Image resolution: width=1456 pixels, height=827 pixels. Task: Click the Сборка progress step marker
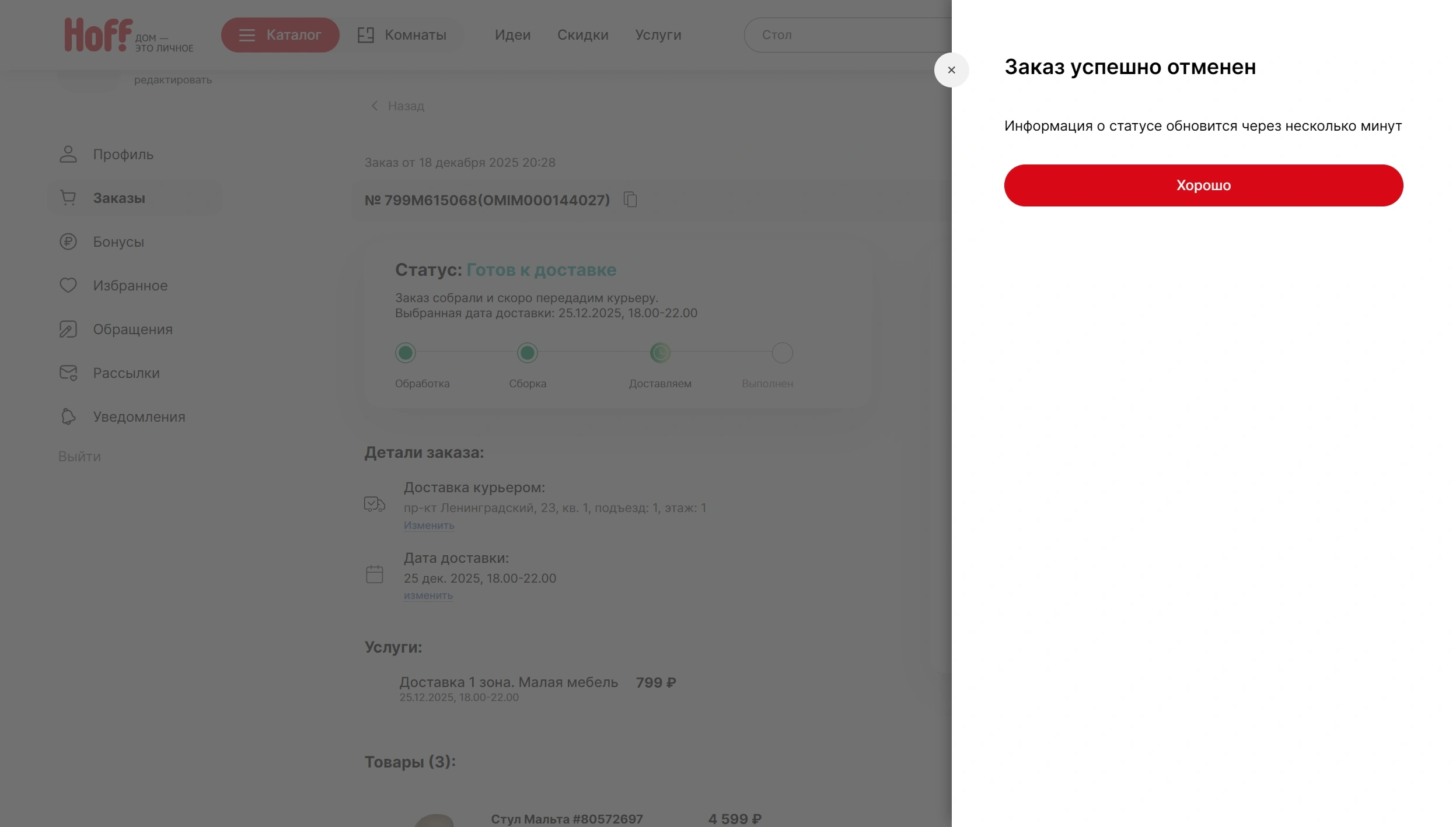coord(528,353)
